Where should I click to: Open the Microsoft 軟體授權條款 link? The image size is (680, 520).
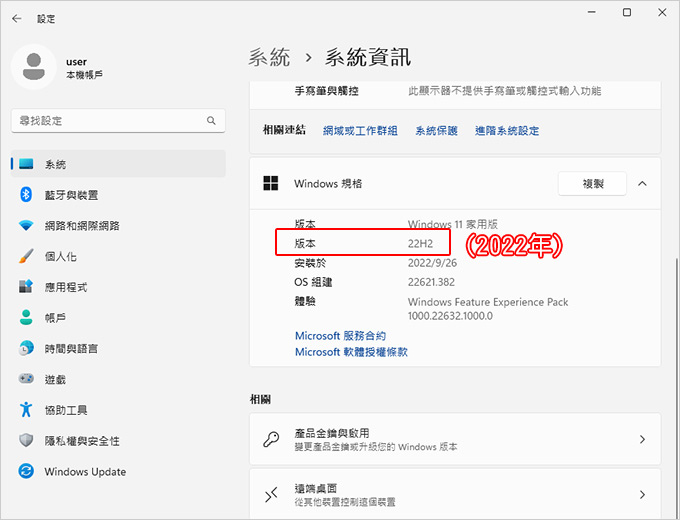[x=351, y=352]
